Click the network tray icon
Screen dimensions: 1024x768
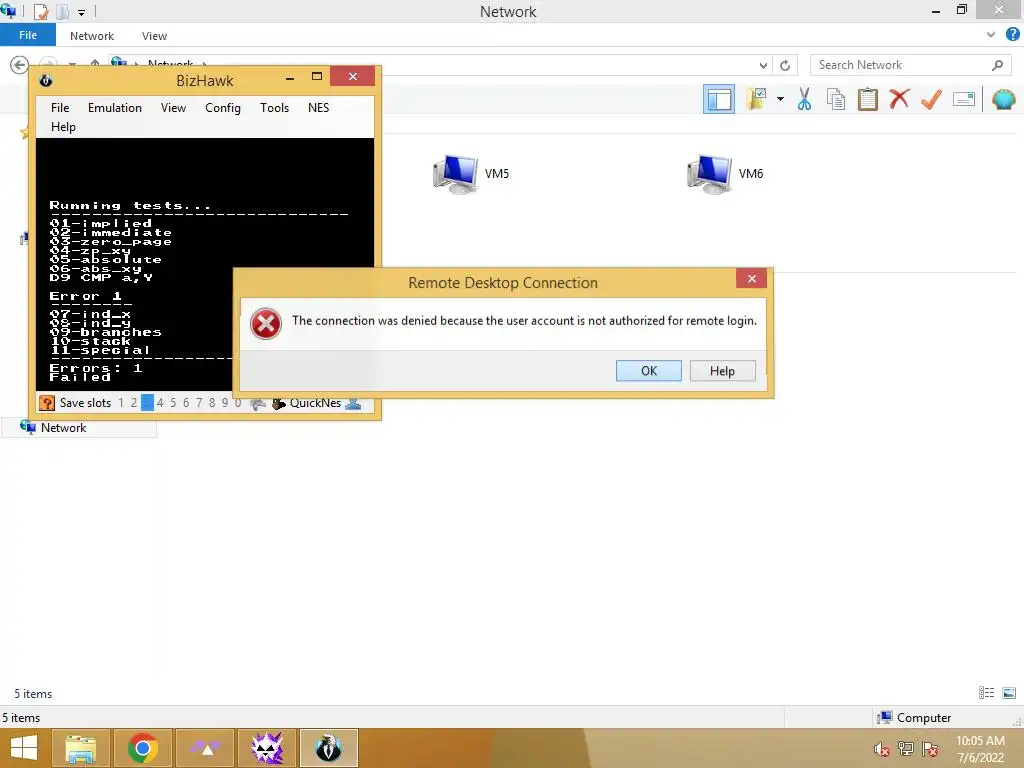click(x=906, y=749)
